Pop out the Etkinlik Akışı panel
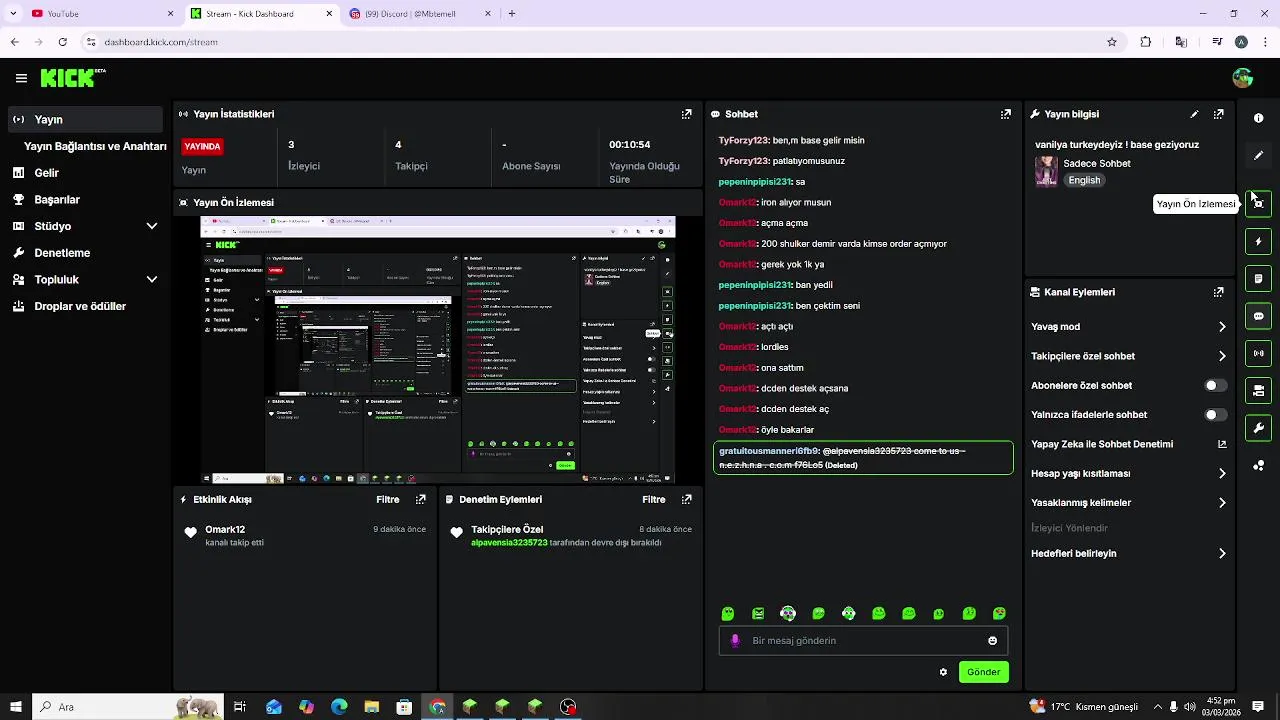 coord(420,499)
